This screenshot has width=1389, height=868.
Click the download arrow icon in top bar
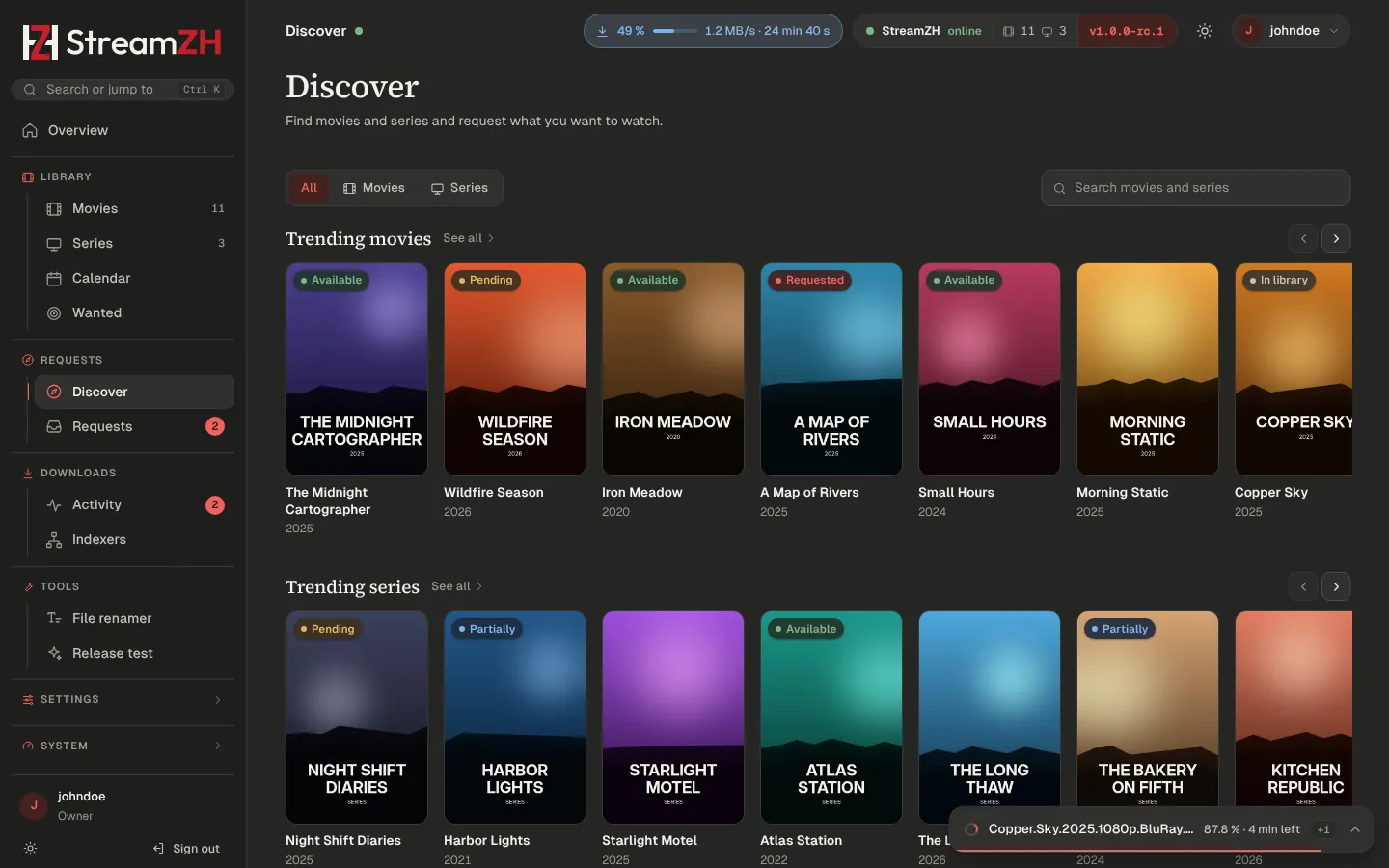click(x=602, y=31)
